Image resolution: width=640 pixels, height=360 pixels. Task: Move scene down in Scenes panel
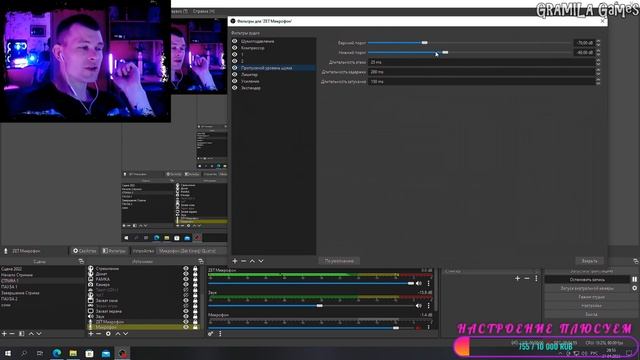pos(39,333)
